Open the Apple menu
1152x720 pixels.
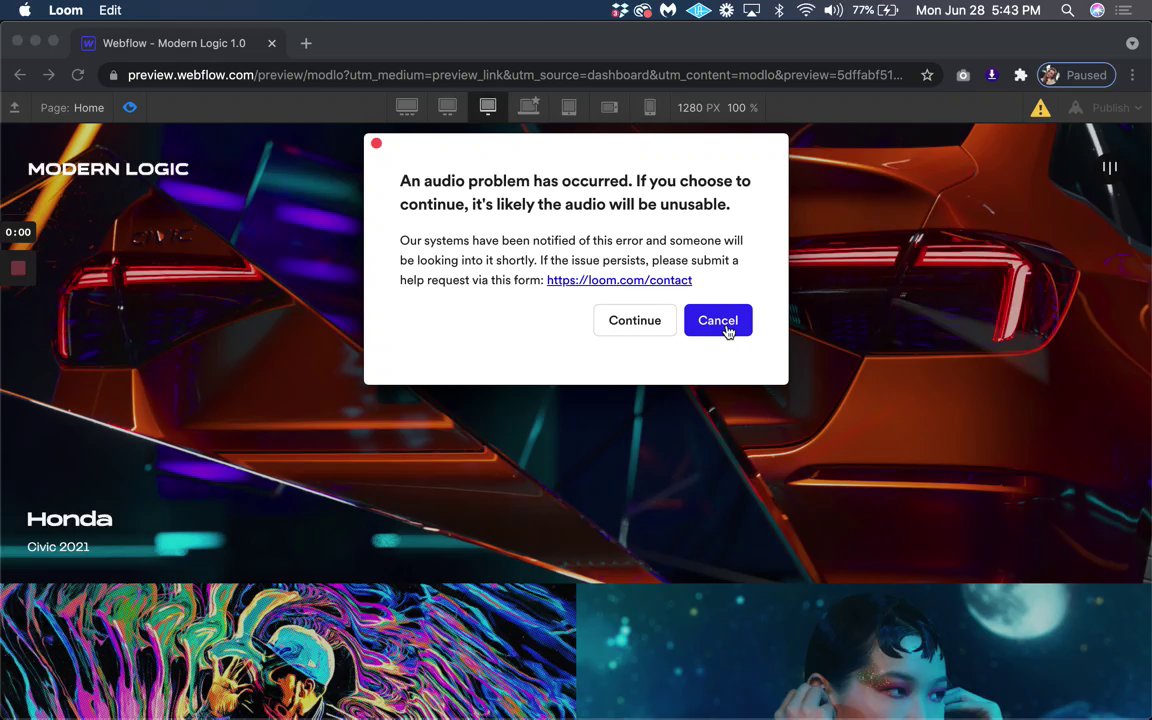(x=25, y=10)
